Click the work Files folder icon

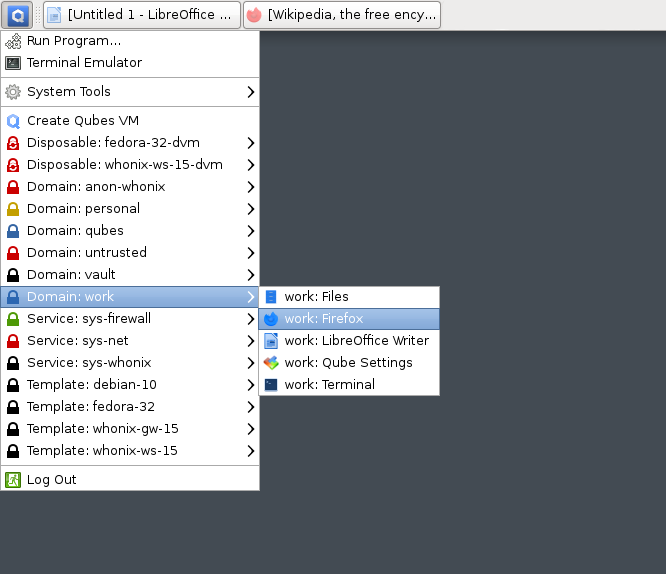pyautogui.click(x=270, y=297)
